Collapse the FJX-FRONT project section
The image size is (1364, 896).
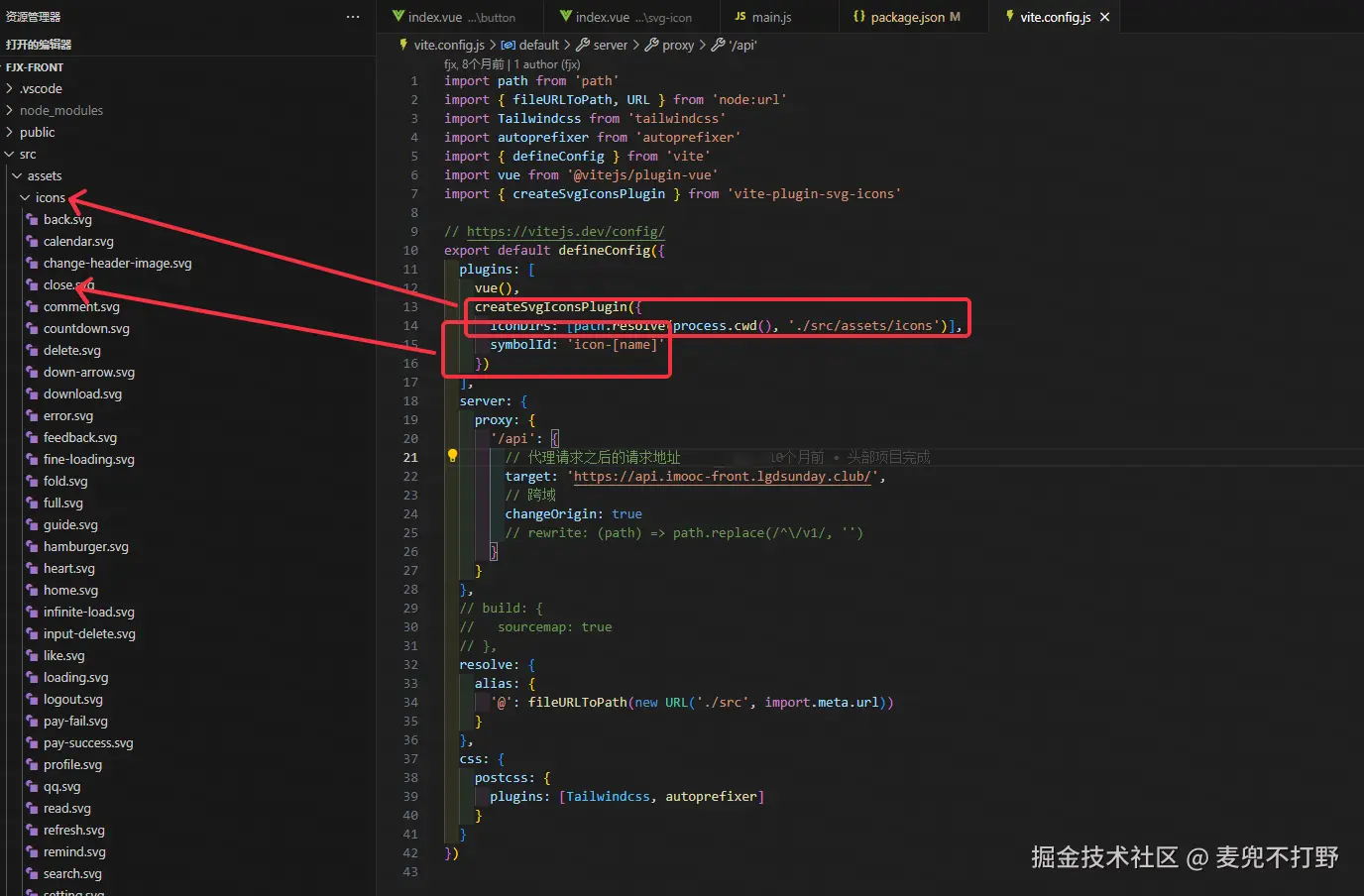[35, 67]
